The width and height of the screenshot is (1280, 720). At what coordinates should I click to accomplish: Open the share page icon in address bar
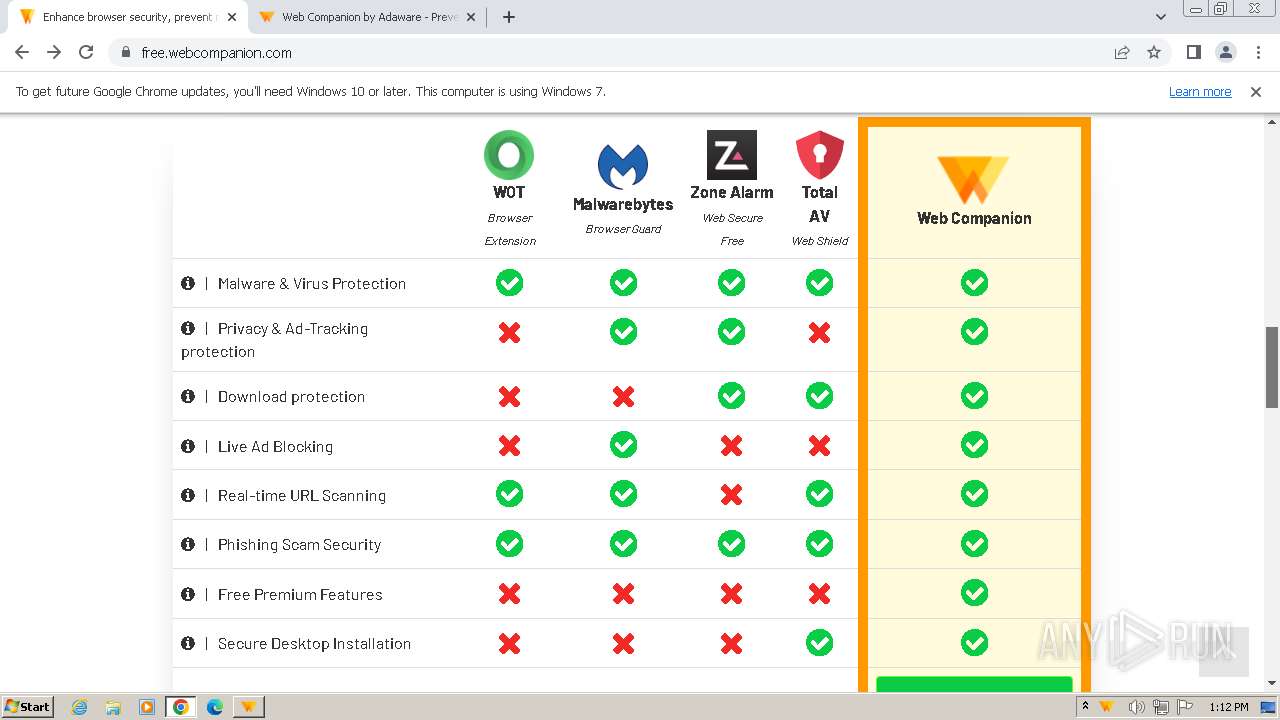pyautogui.click(x=1122, y=53)
